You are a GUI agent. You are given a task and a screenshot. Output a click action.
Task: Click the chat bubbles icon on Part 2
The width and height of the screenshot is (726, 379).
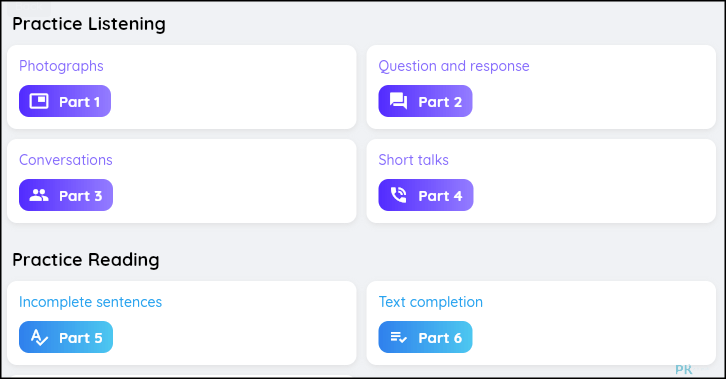(398, 101)
